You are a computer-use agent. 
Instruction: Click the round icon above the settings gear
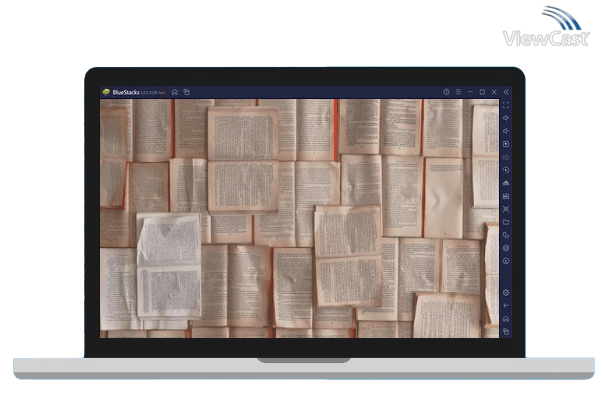506,261
